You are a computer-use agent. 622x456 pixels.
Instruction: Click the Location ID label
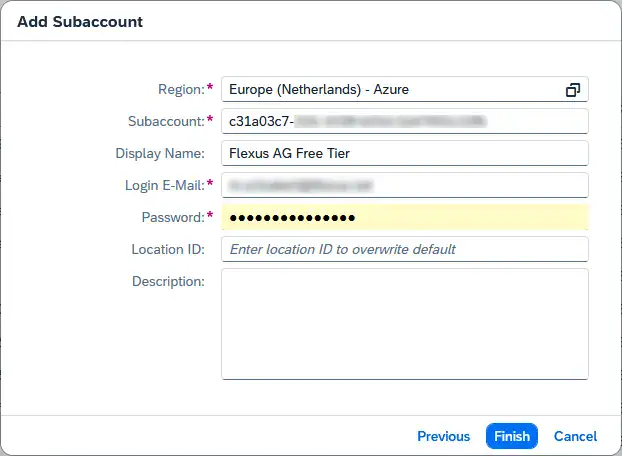[168, 249]
